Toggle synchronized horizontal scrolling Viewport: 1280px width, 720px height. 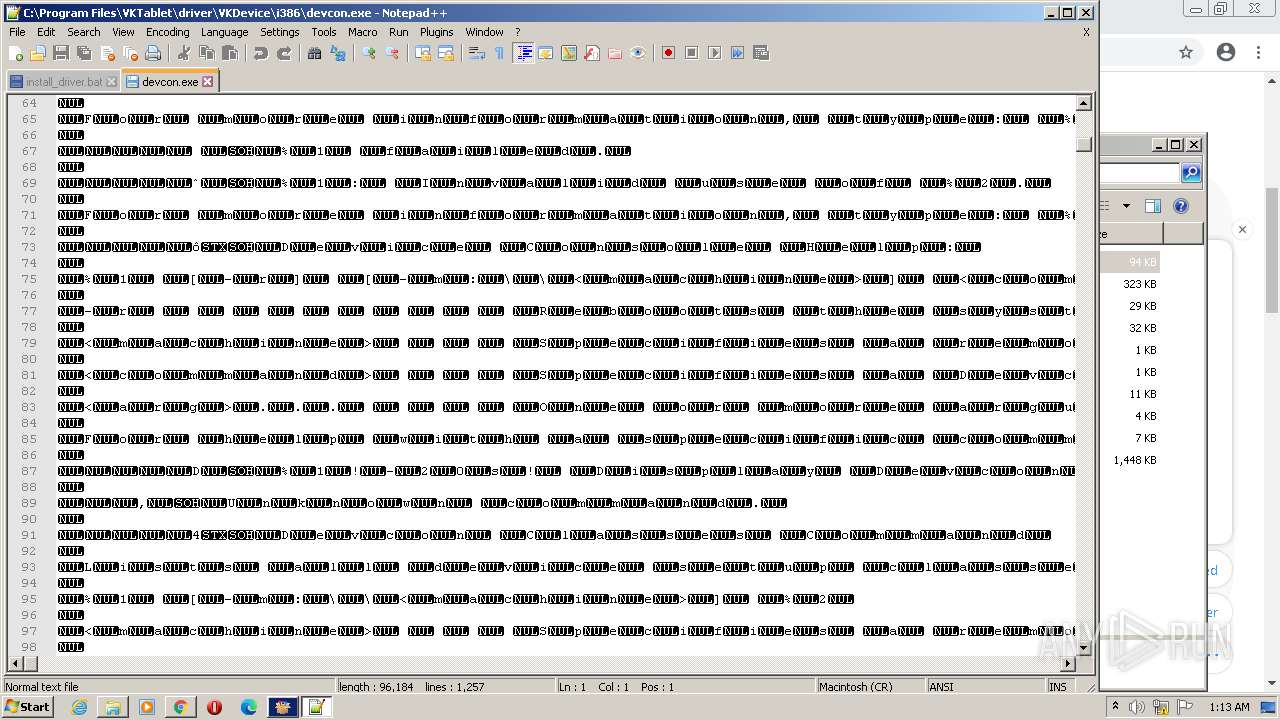[x=446, y=53]
